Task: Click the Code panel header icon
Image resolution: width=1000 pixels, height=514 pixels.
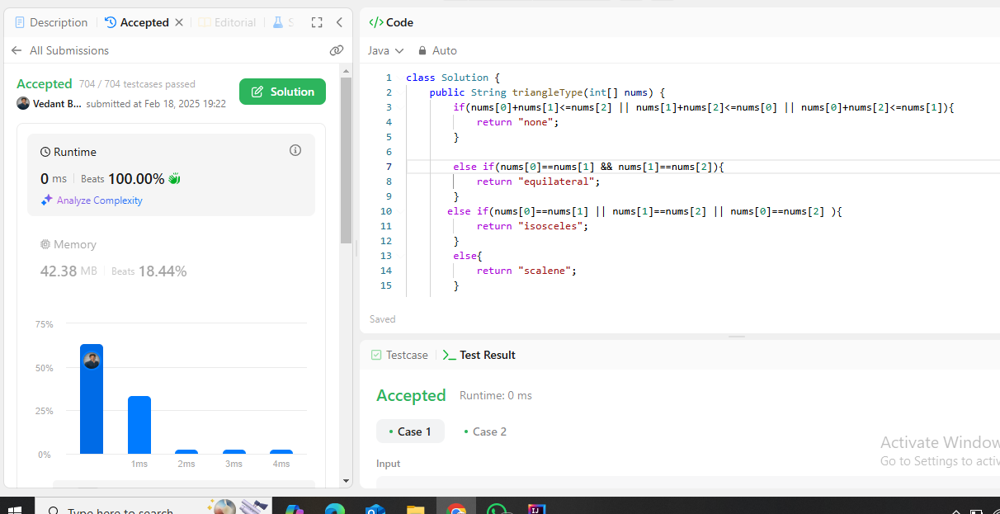Action: pos(376,22)
